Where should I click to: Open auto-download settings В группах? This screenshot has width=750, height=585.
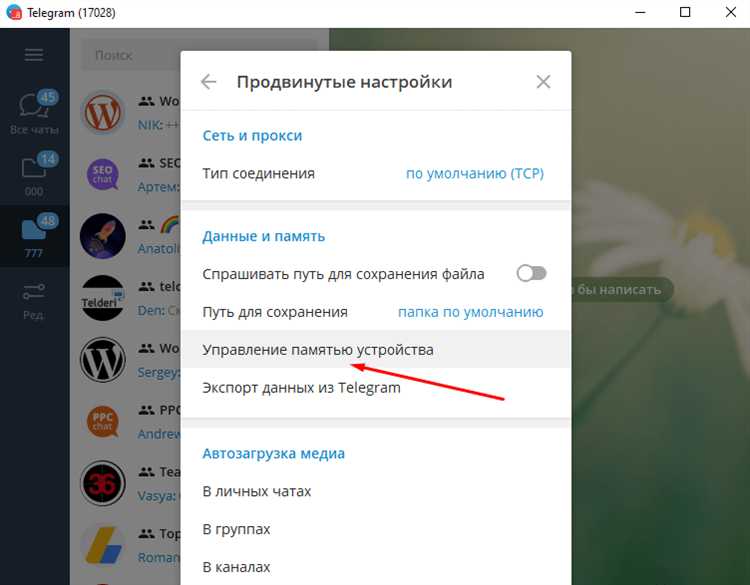(376, 529)
